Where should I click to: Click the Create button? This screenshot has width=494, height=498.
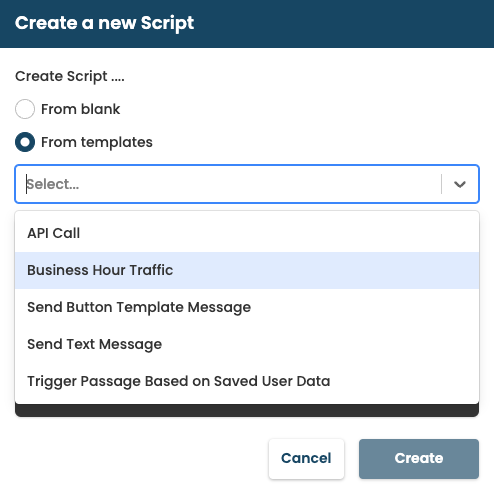pos(419,459)
